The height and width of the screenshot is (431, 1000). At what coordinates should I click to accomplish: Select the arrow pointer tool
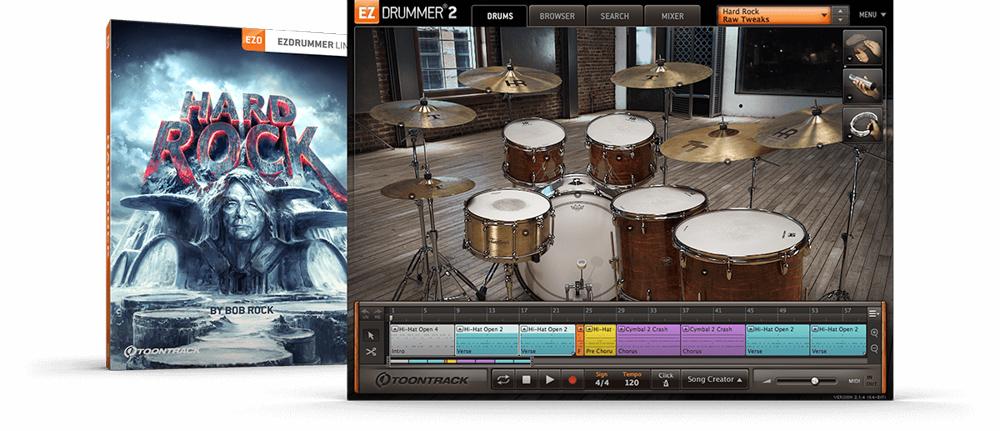click(371, 335)
